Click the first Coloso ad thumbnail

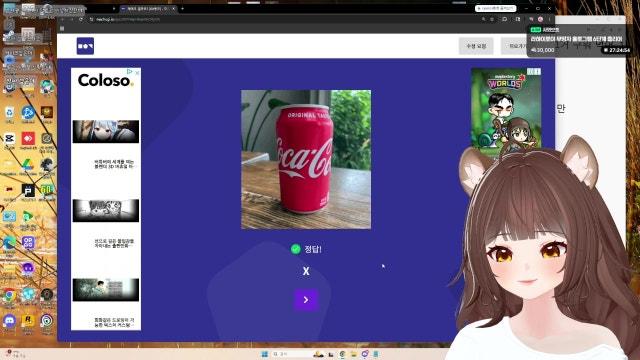(106, 131)
